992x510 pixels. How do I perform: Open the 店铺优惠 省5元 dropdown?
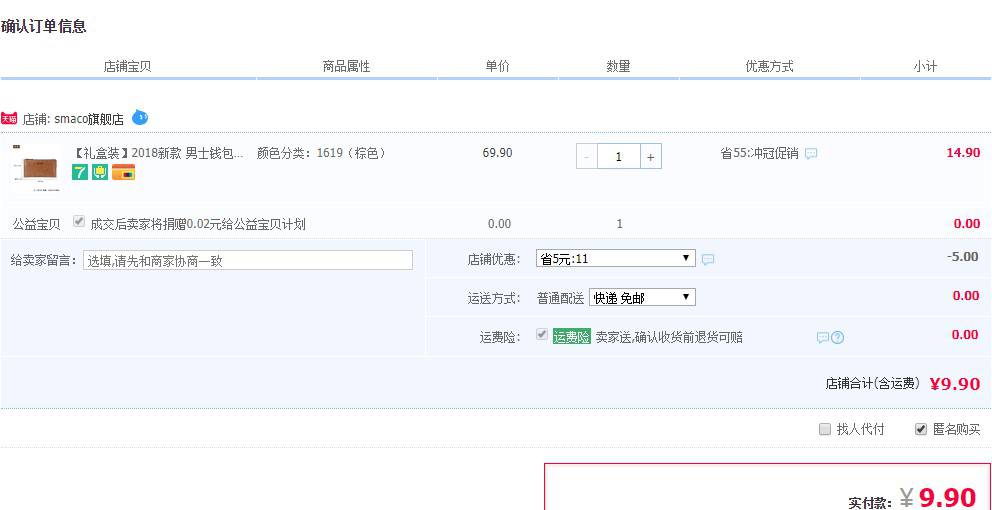pyautogui.click(x=616, y=258)
